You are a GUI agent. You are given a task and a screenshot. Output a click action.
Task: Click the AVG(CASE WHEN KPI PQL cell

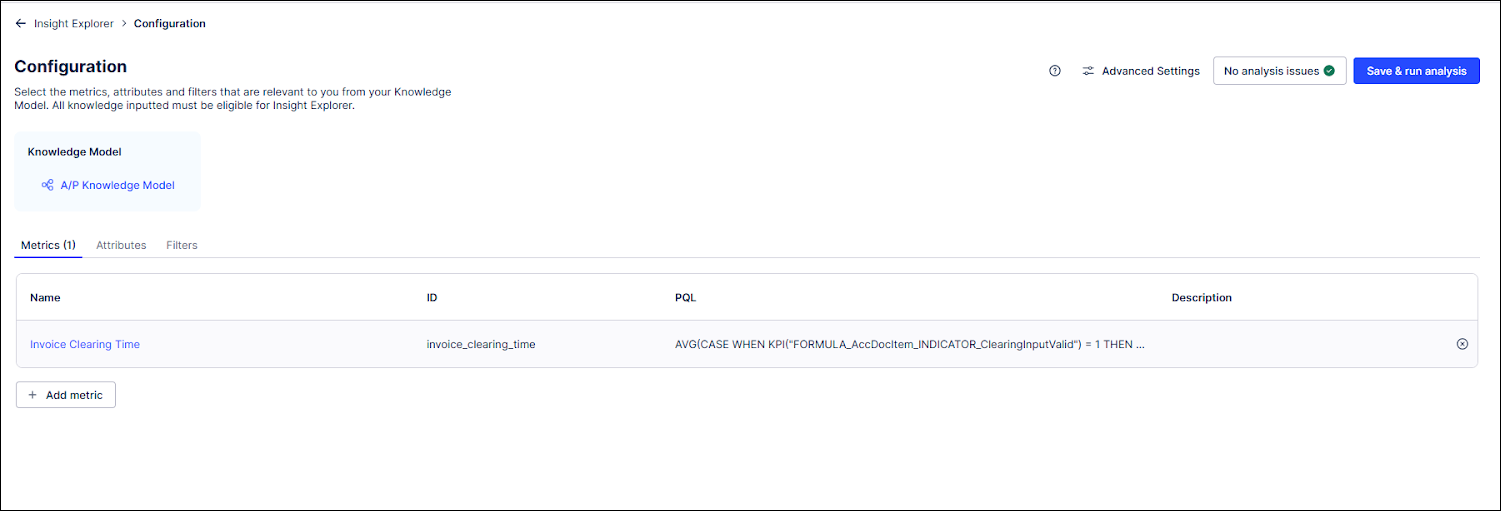tap(910, 344)
